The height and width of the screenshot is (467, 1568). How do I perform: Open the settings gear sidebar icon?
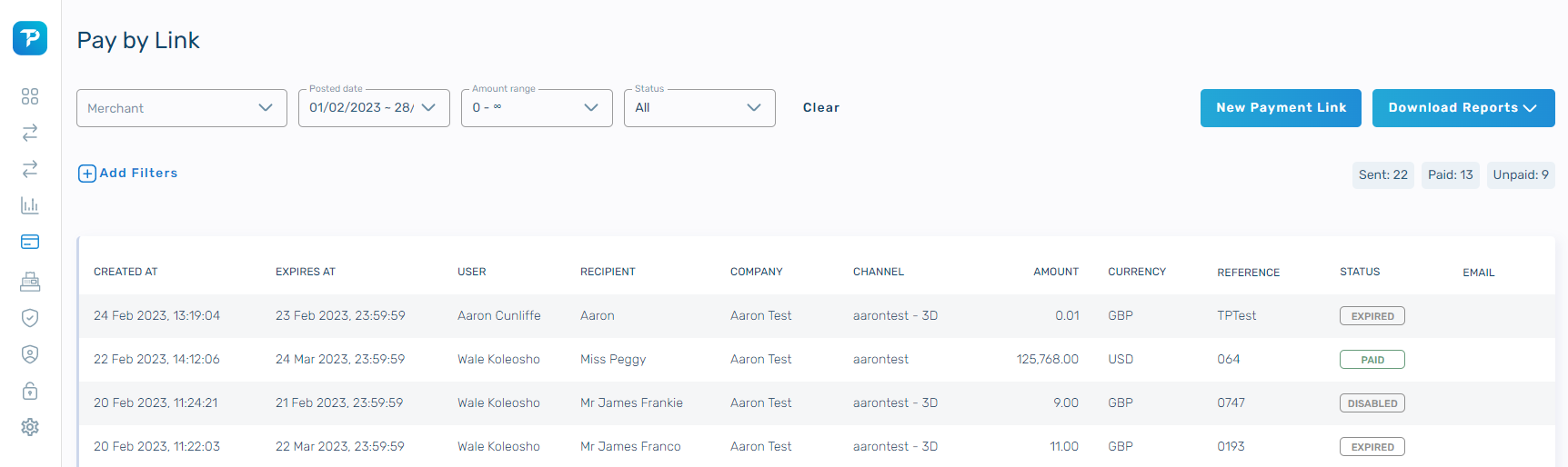tap(30, 427)
